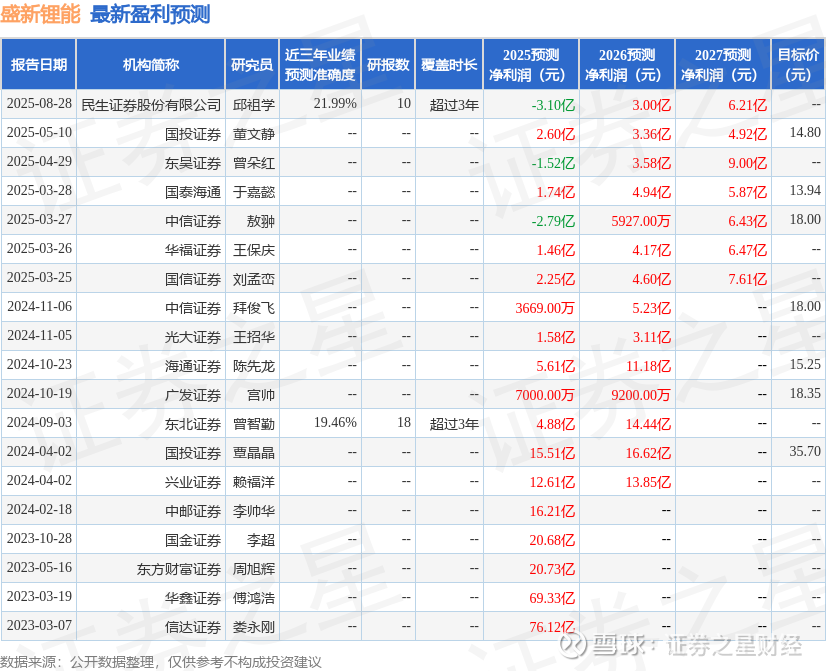Click 2025 profit value 76.12亿
Screen dimensions: 826x671
(552, 627)
